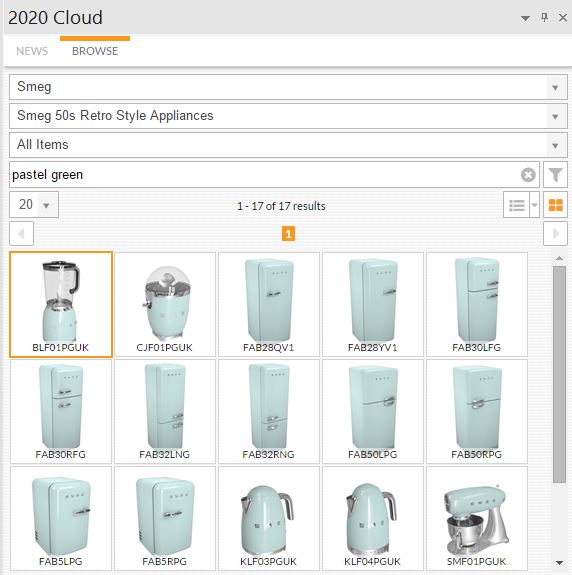Screen dimensions: 572x575
Task: Close the 2020 Cloud panel
Action: (x=563, y=17)
